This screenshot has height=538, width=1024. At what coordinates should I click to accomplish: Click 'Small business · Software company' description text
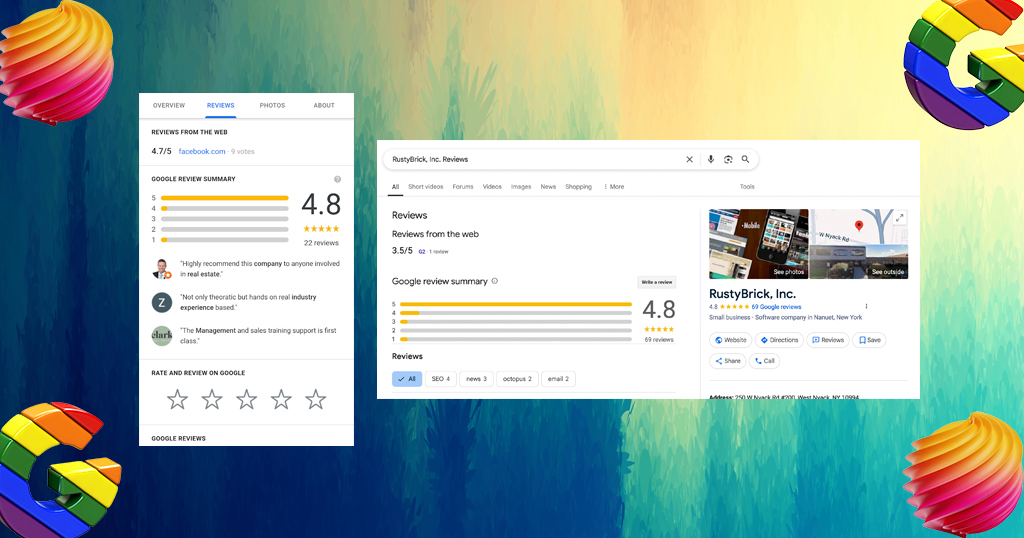click(x=786, y=317)
